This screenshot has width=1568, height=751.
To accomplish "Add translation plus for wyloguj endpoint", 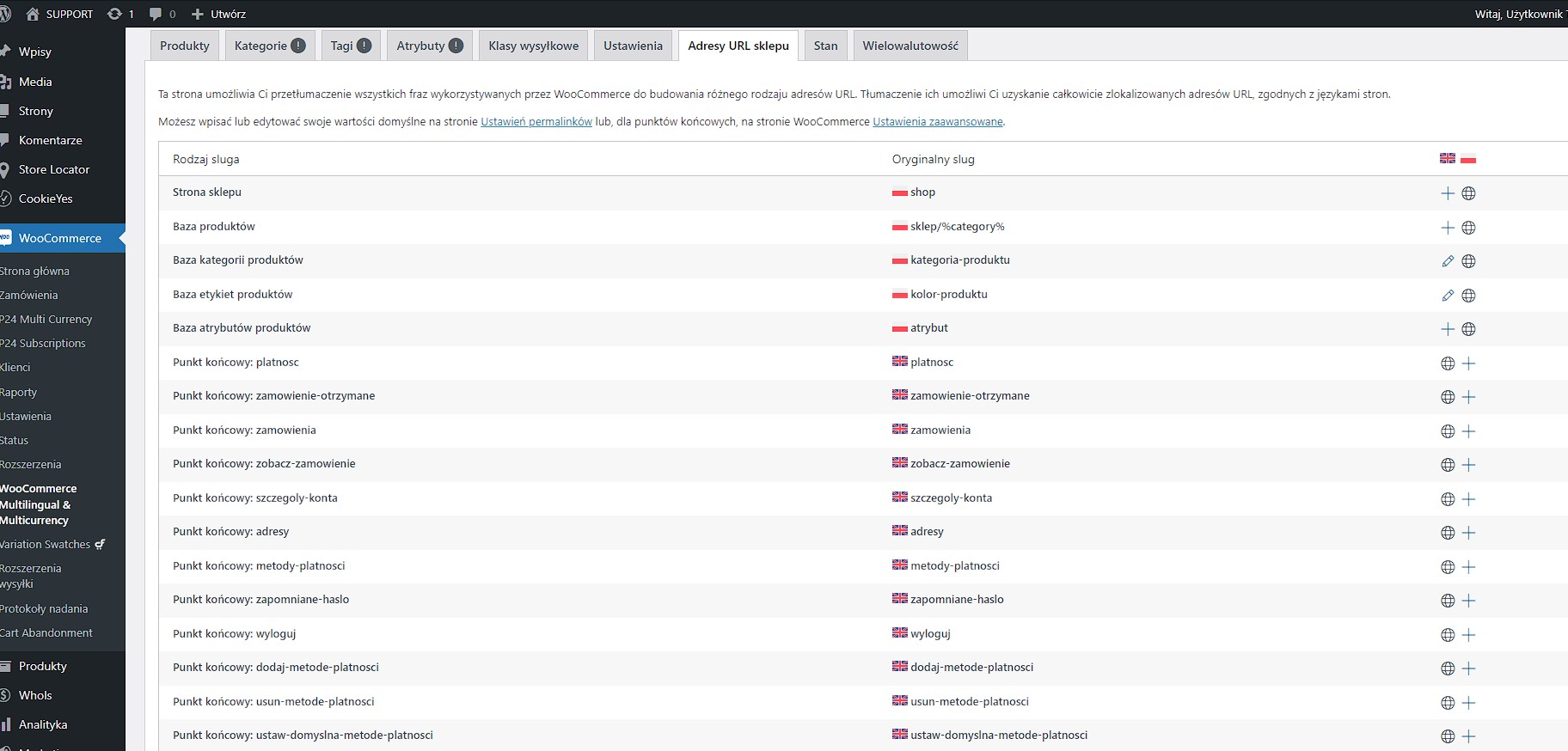I will pyautogui.click(x=1468, y=635).
